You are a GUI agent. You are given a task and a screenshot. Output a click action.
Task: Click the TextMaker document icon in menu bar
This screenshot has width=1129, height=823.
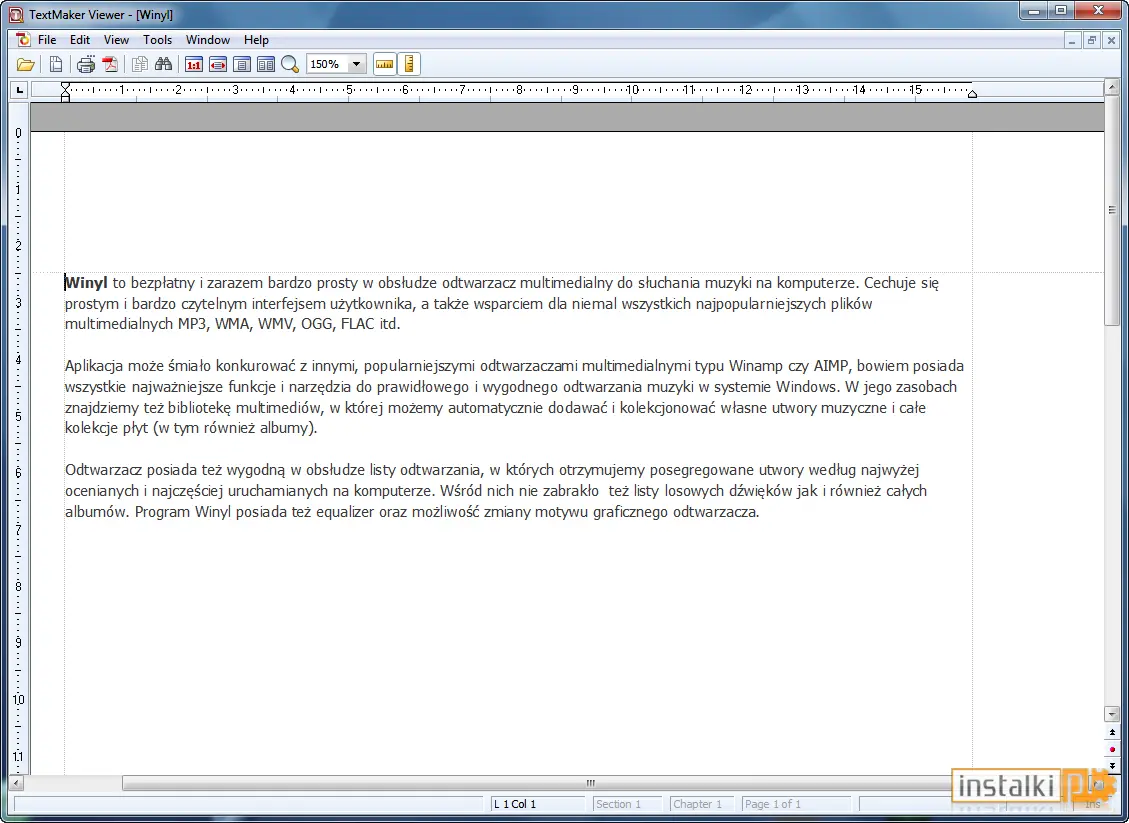[x=23, y=40]
